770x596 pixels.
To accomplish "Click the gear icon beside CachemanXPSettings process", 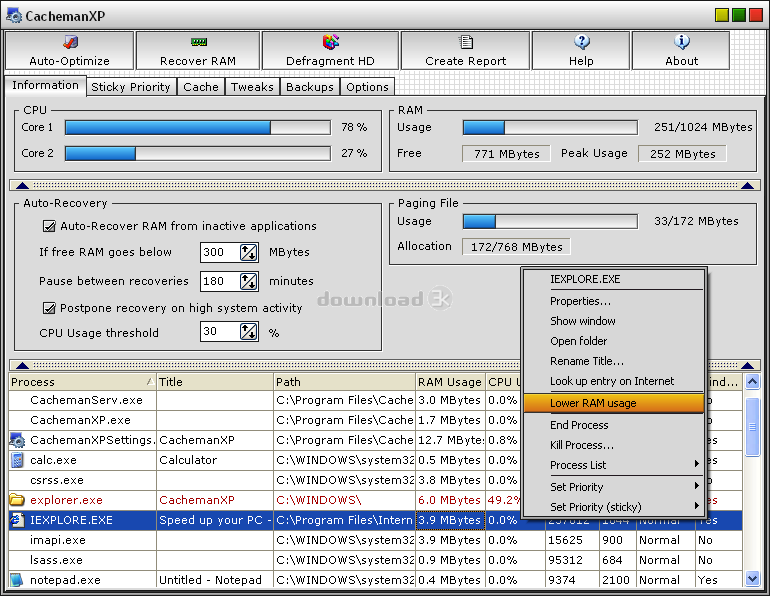I will [17, 440].
